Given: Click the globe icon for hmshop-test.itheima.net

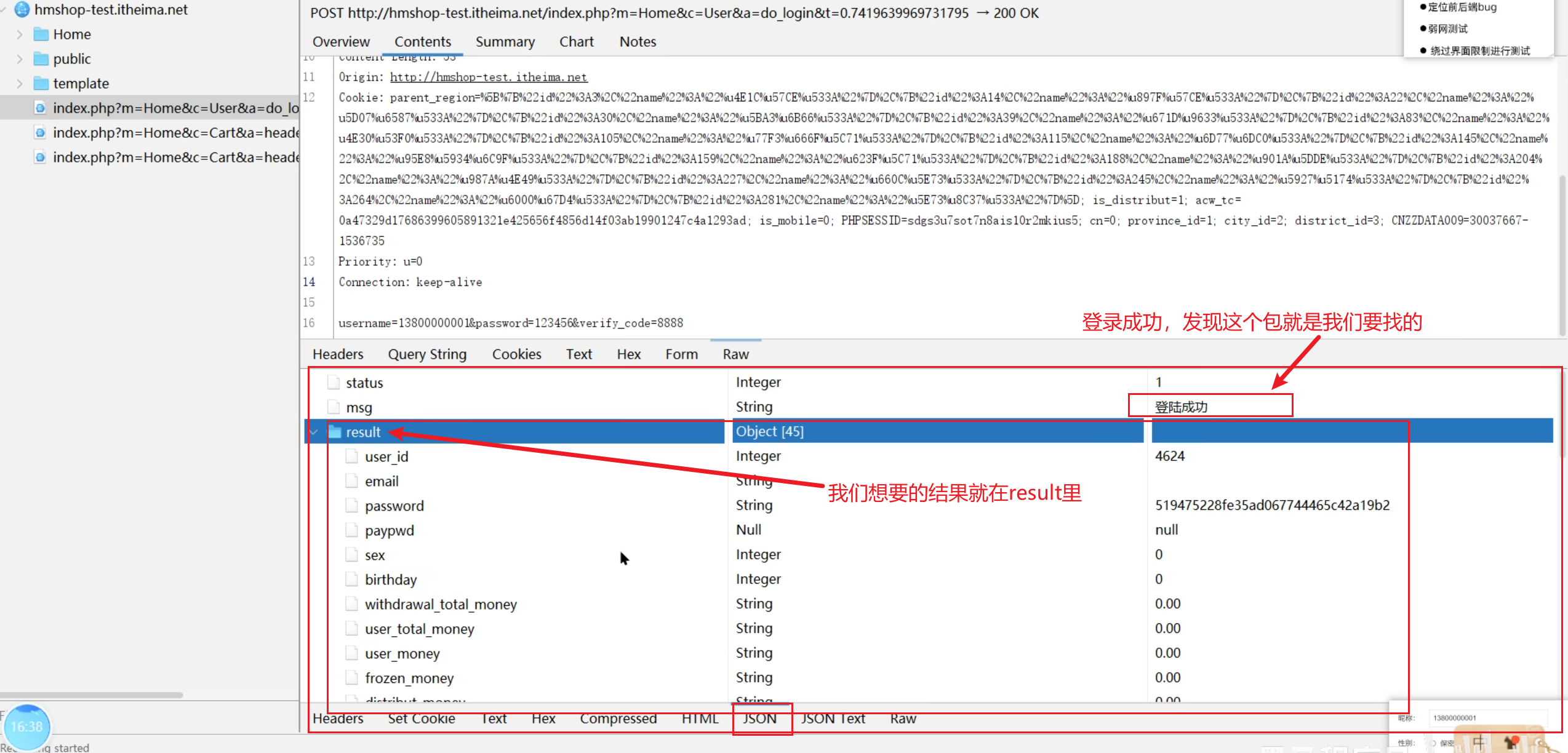Looking at the screenshot, I should pyautogui.click(x=22, y=9).
